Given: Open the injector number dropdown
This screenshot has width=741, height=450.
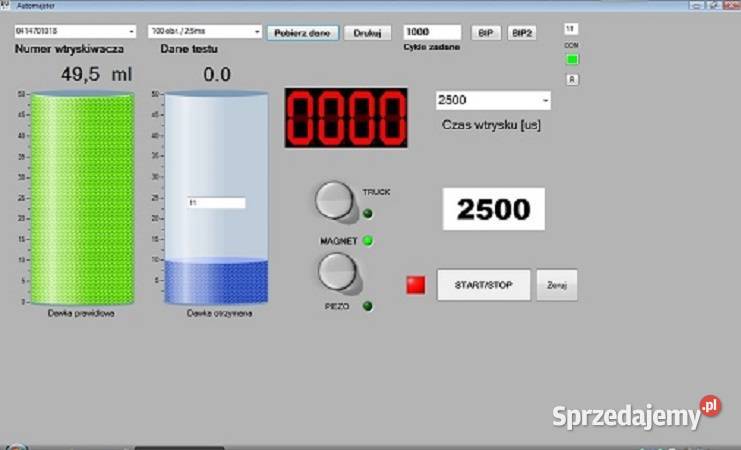Looking at the screenshot, I should click(x=75, y=32).
